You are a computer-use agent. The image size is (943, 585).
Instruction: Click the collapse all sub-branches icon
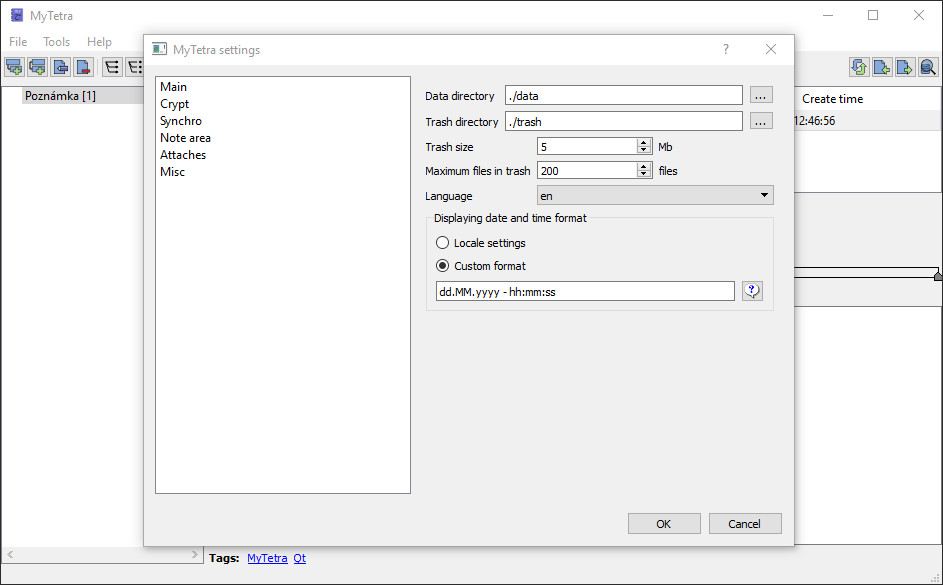135,67
